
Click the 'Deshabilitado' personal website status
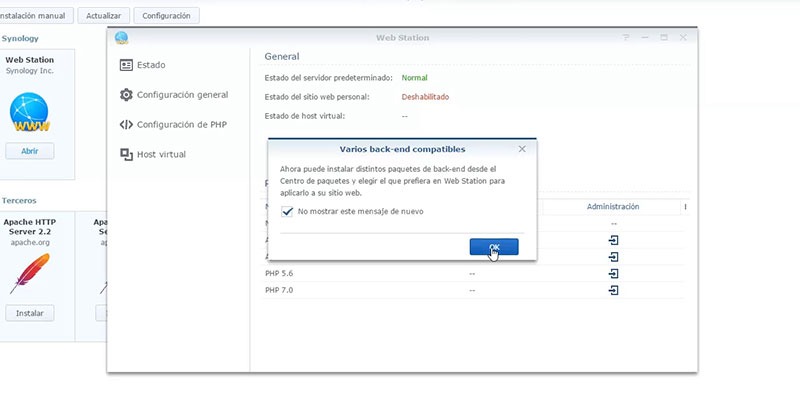425,97
